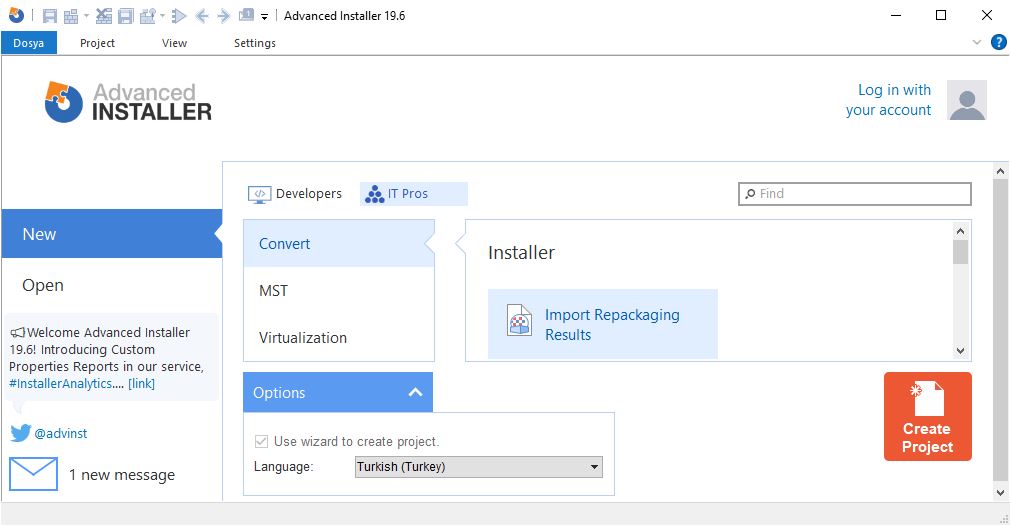Open the Dosya menu tab
This screenshot has width=1011, height=526.
click(x=28, y=43)
